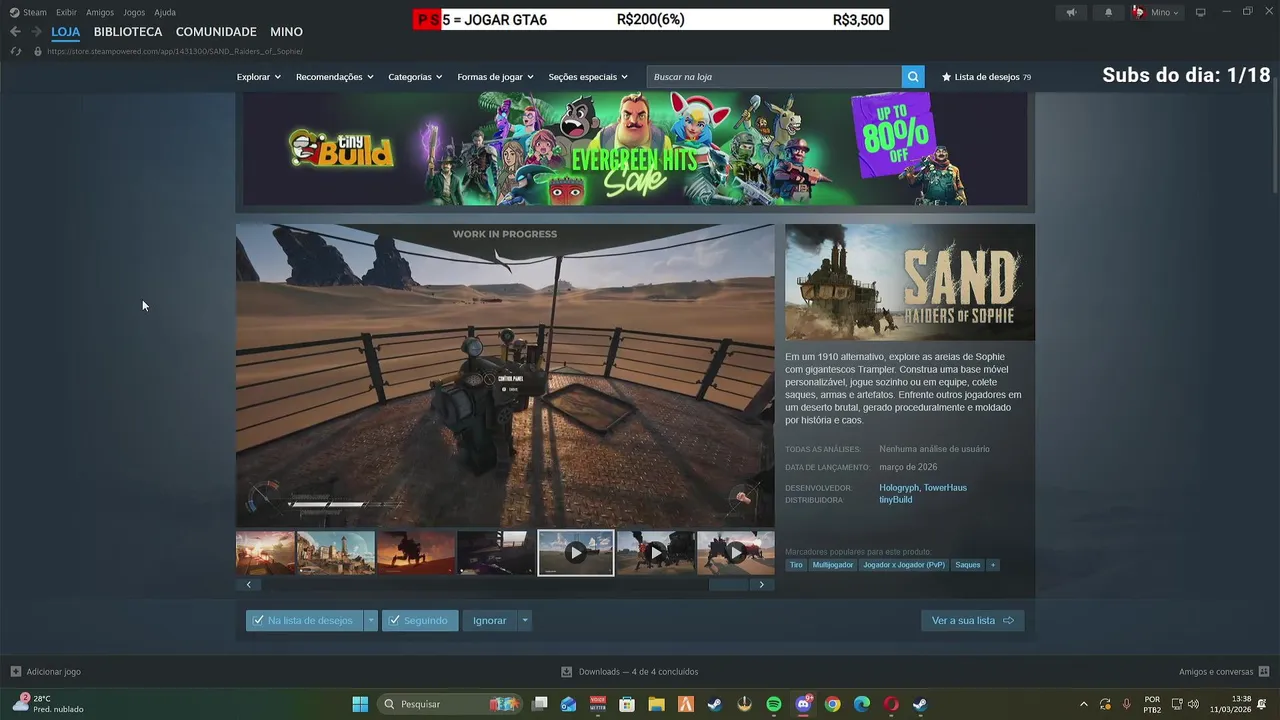The width and height of the screenshot is (1280, 720).
Task: Expand the wishlist button dropdown arrow
Action: pyautogui.click(x=371, y=620)
